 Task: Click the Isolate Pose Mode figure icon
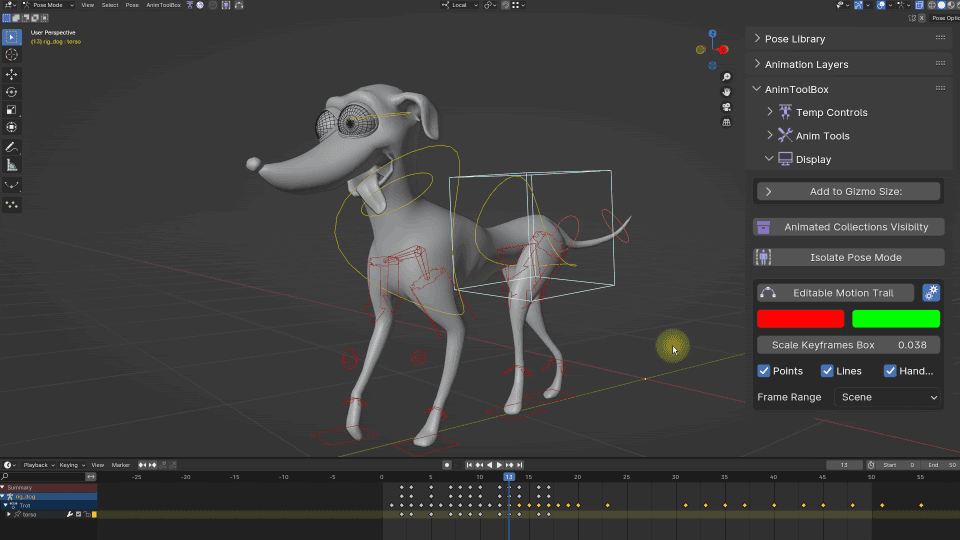point(763,257)
